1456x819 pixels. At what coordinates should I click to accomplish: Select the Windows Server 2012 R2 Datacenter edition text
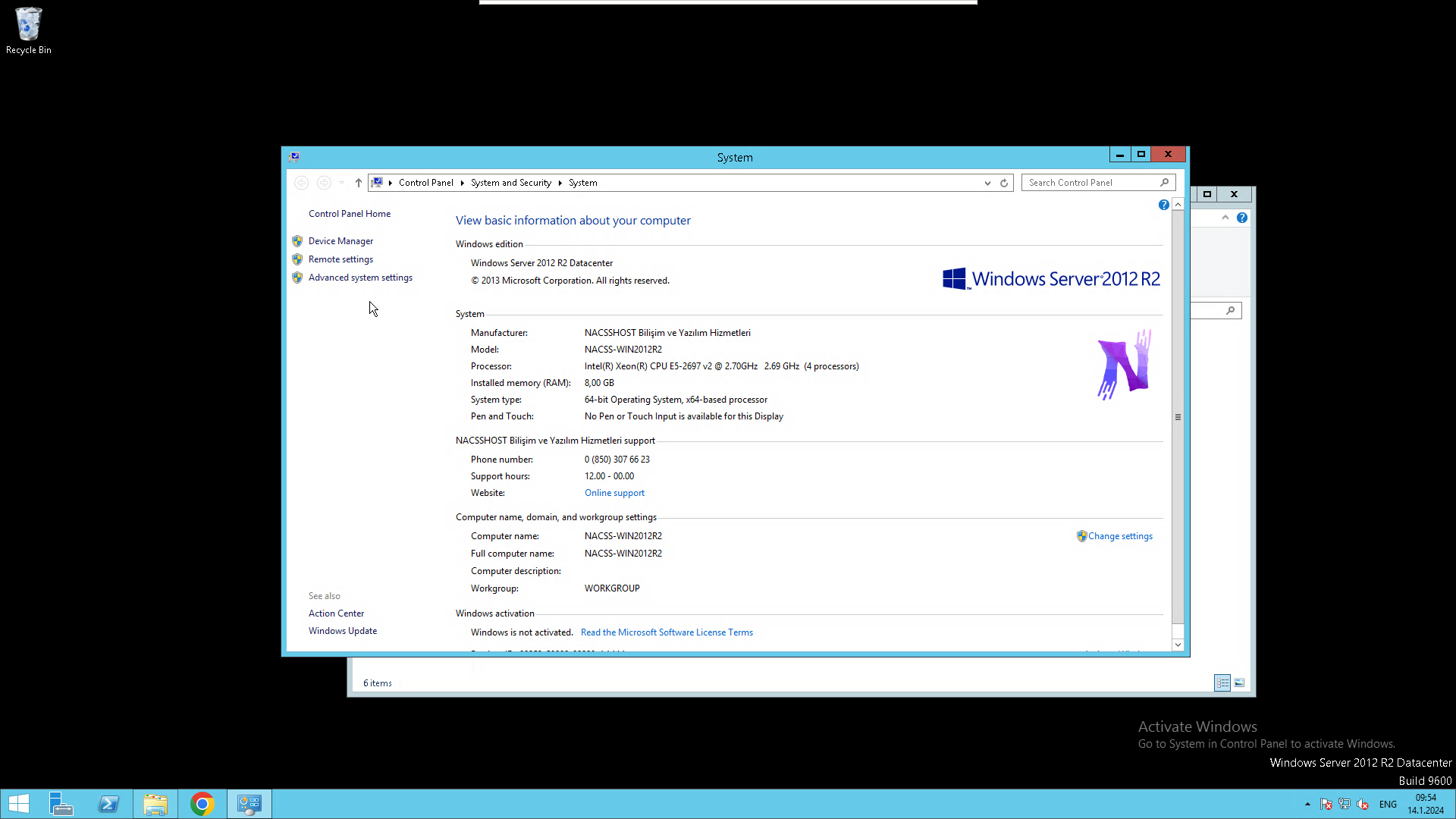pyautogui.click(x=541, y=263)
